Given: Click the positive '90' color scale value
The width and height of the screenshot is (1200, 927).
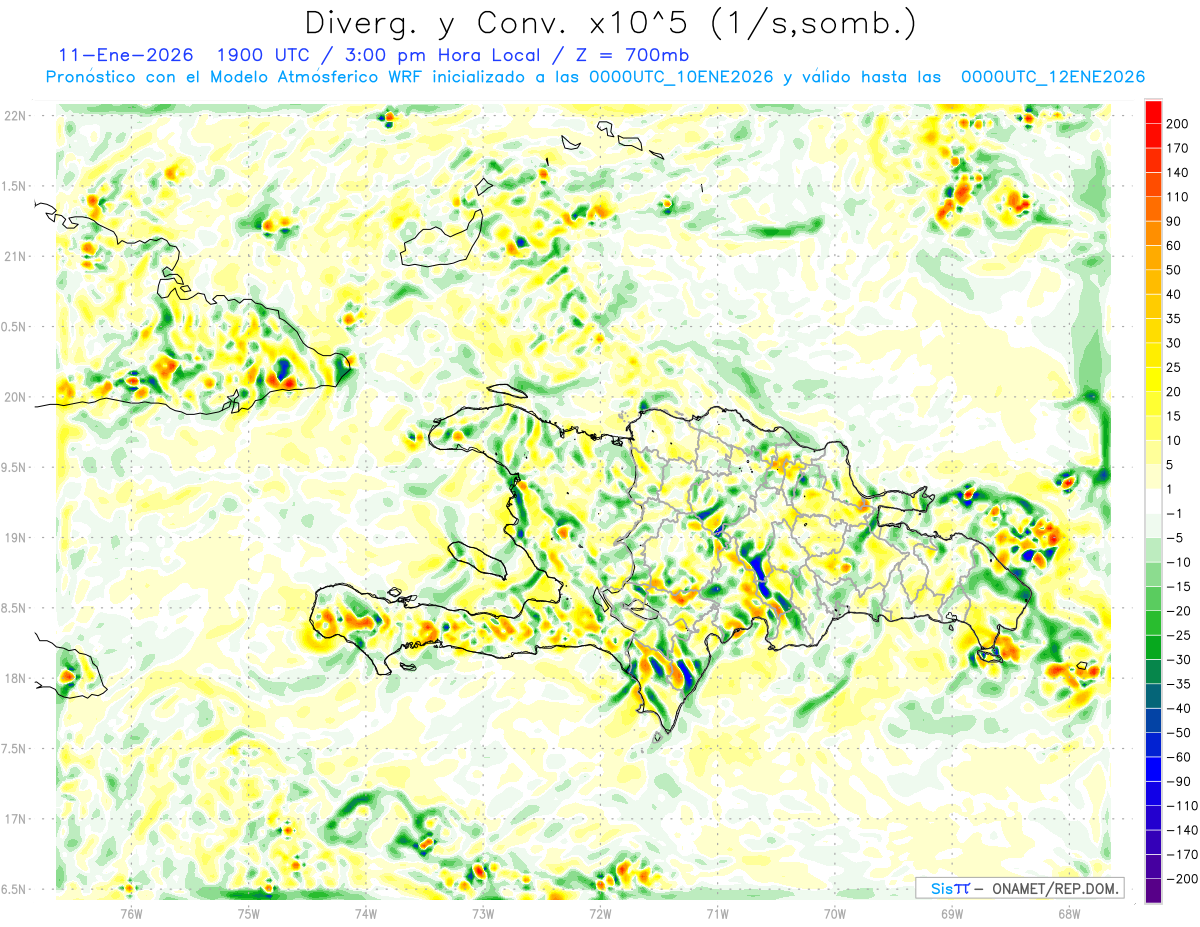Looking at the screenshot, I should (1175, 221).
